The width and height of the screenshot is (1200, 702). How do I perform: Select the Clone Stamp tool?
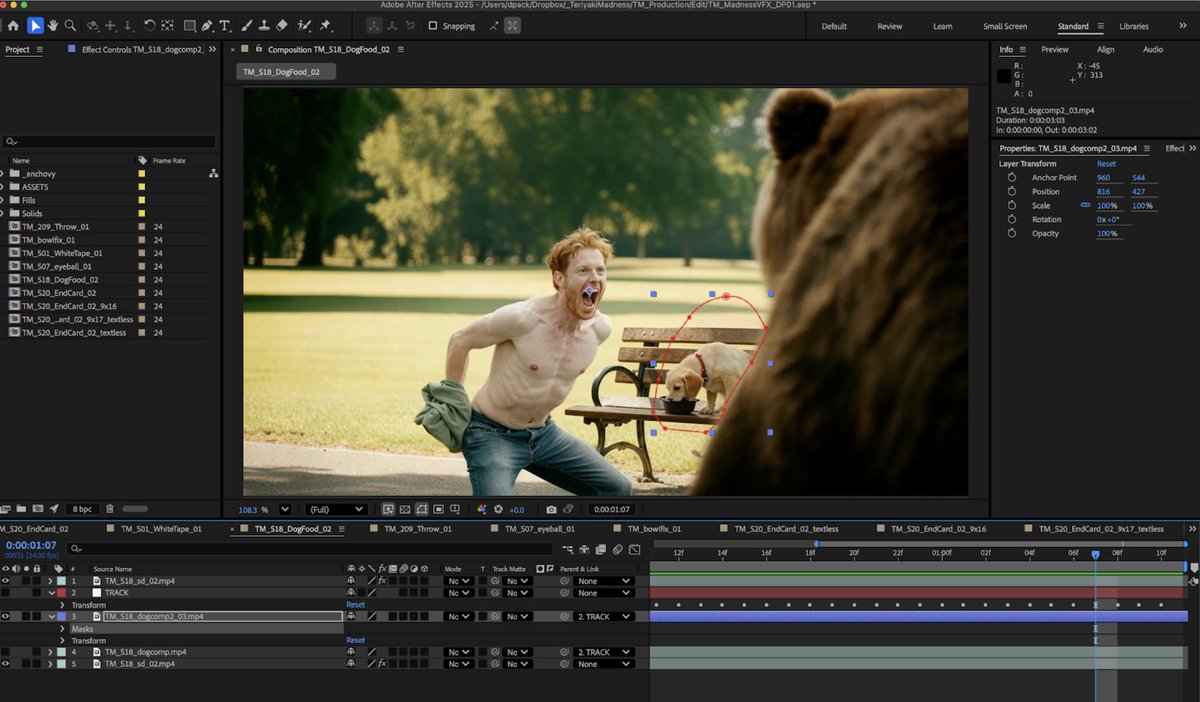[263, 25]
